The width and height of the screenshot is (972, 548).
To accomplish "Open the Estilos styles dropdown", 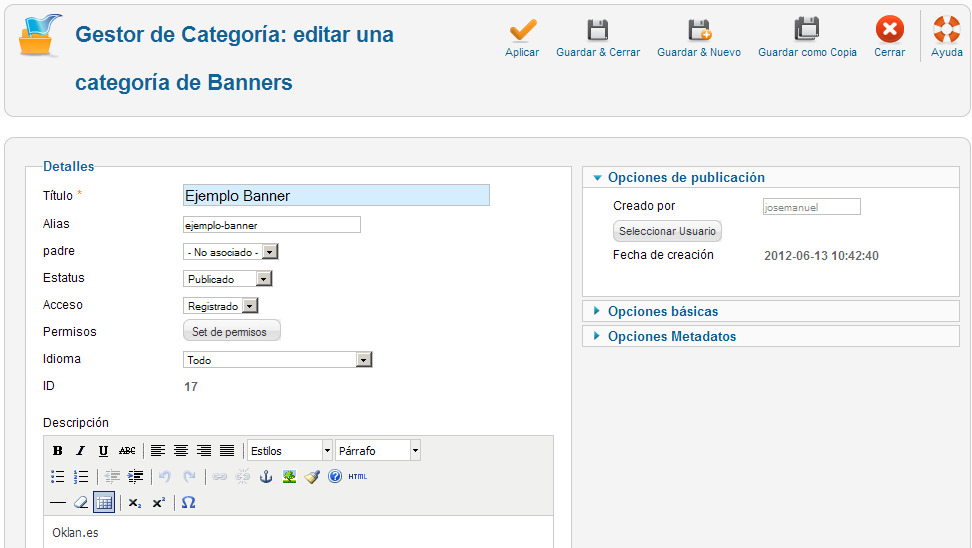I will pyautogui.click(x=290, y=451).
